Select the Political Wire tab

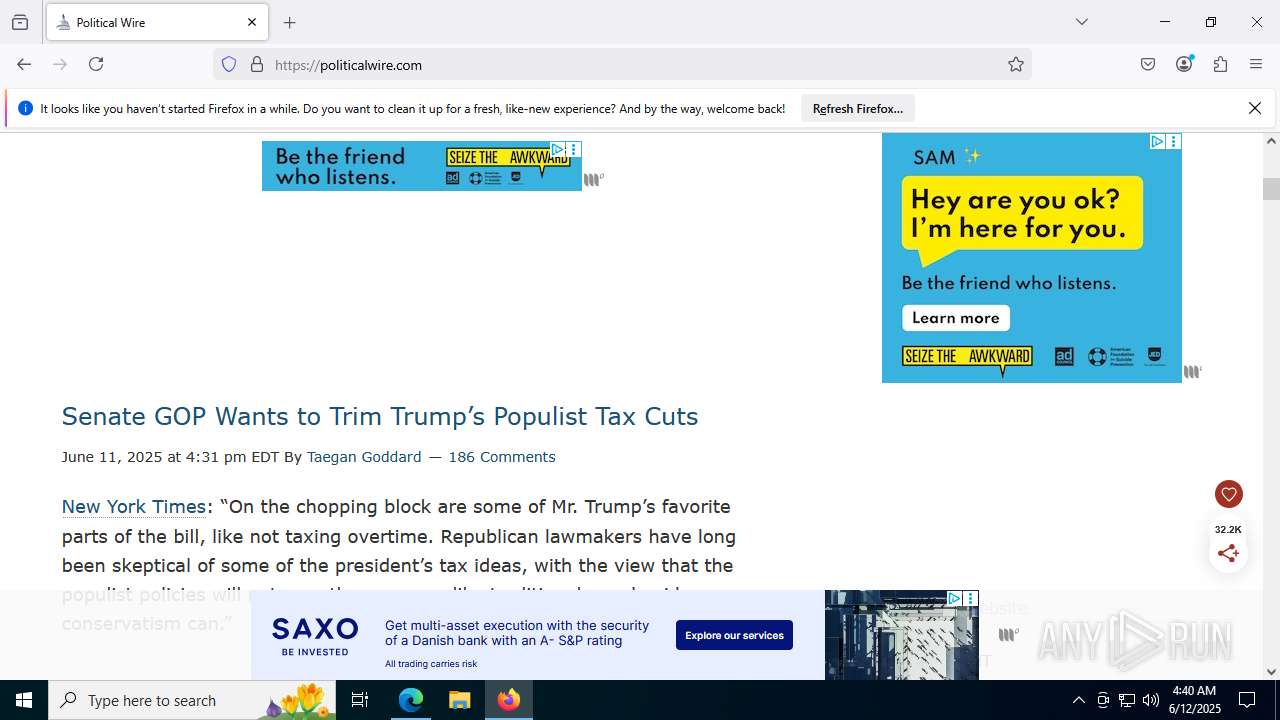pos(157,22)
